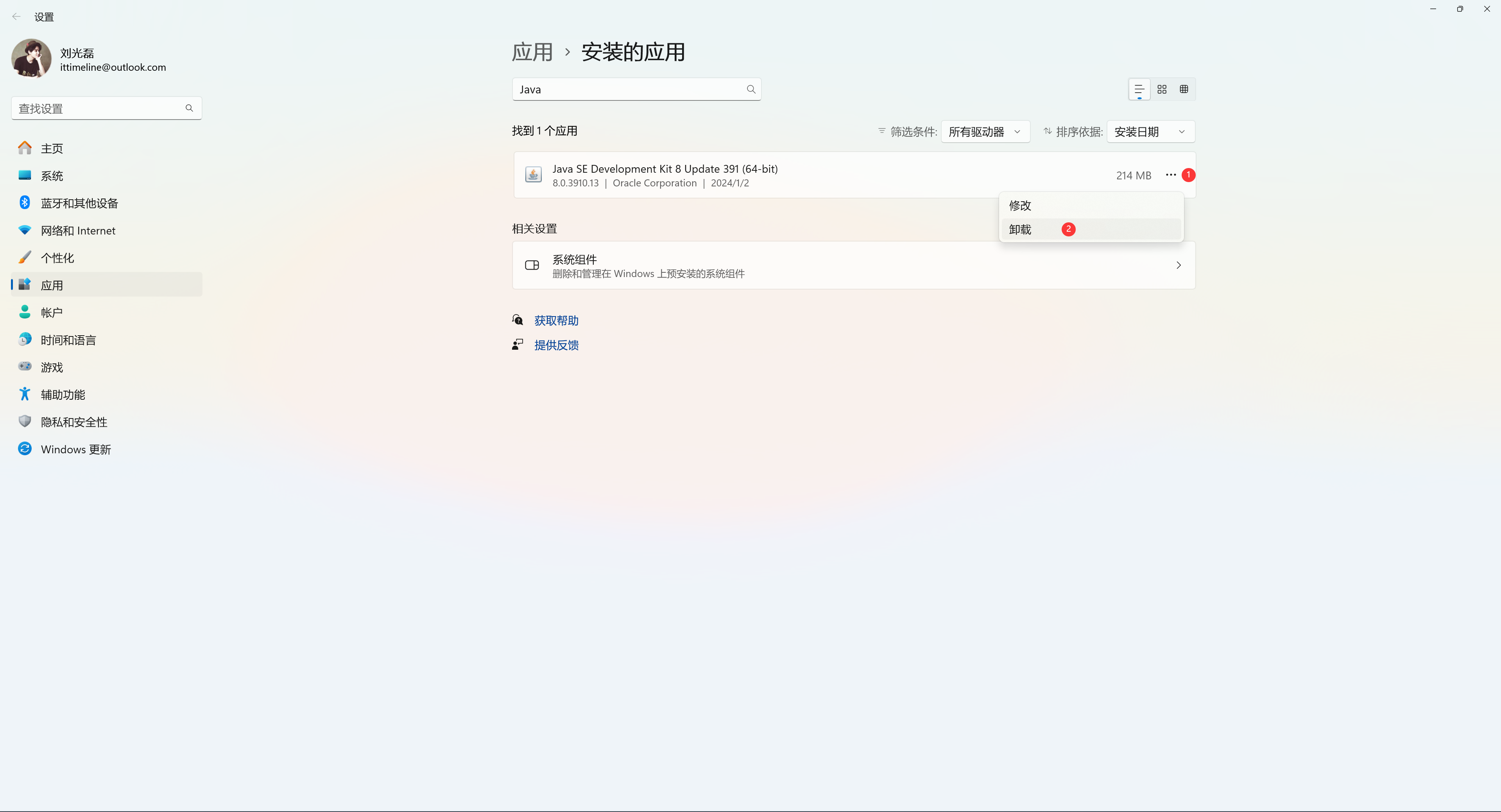Click the 找到 1 个应用 result text
The height and width of the screenshot is (812, 1501).
[545, 131]
